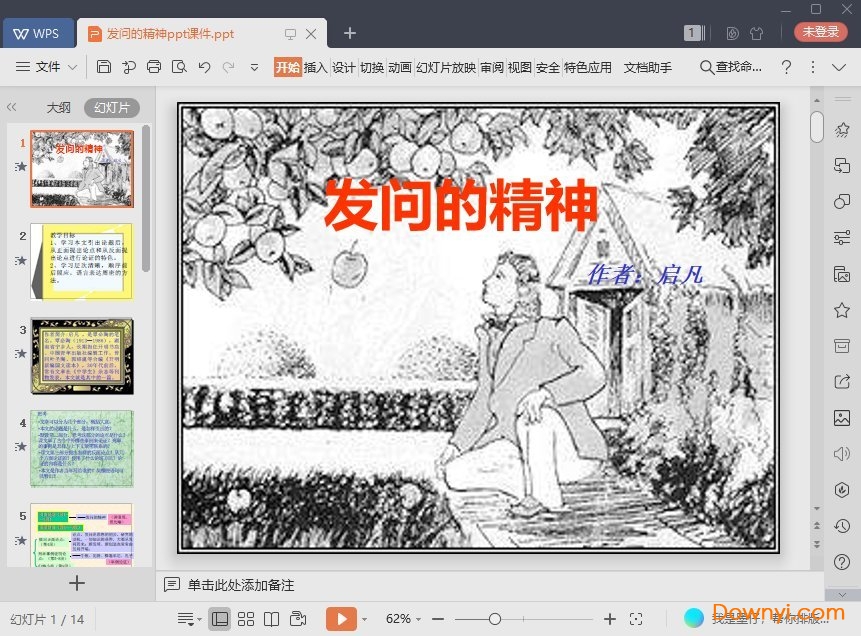
Task: Switch to reading view mode
Action: (271, 618)
